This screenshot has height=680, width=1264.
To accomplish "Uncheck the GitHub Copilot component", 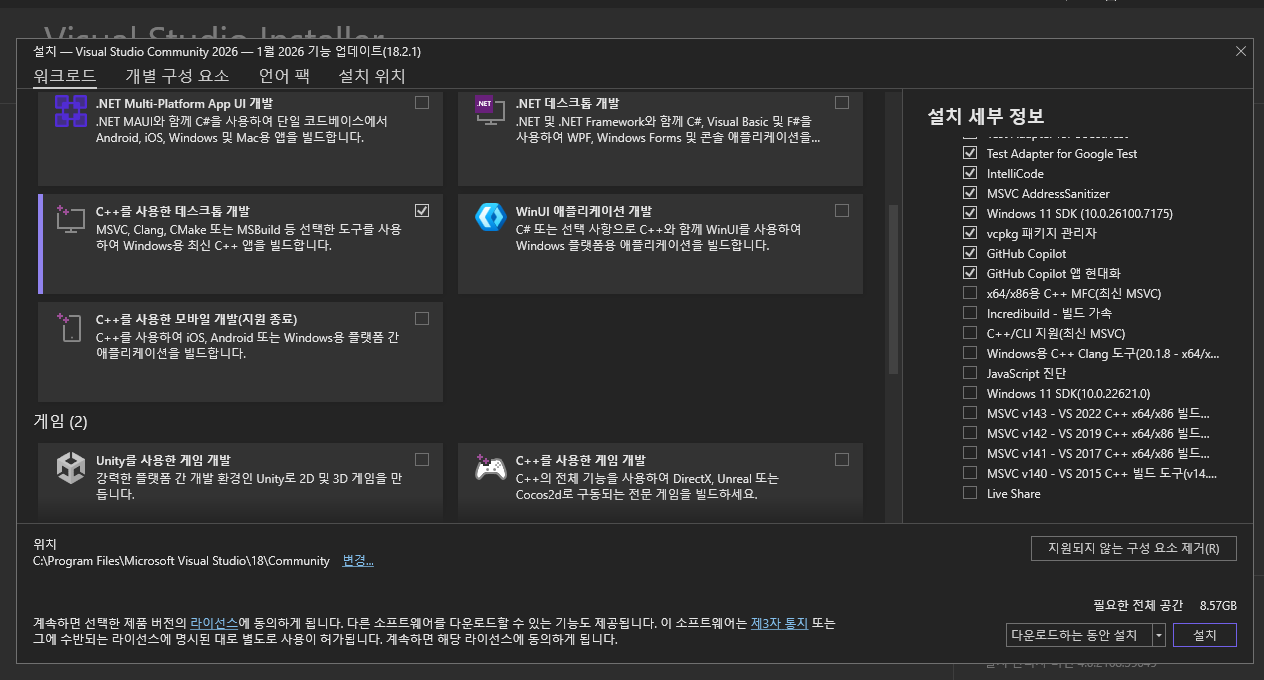I will pyautogui.click(x=970, y=253).
